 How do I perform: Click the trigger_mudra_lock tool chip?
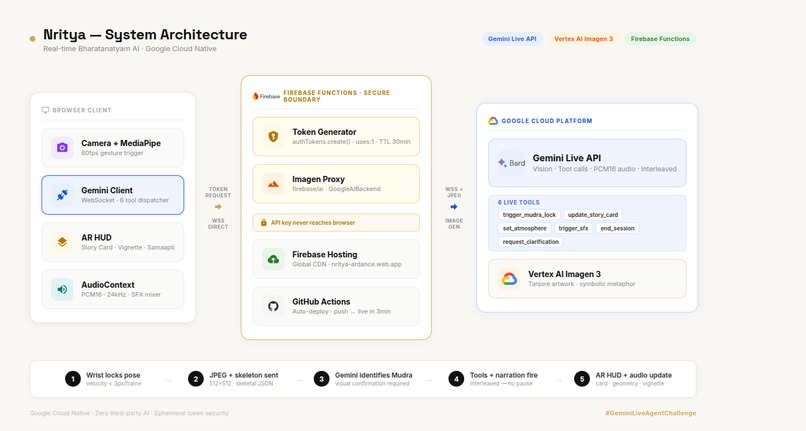[529, 215]
